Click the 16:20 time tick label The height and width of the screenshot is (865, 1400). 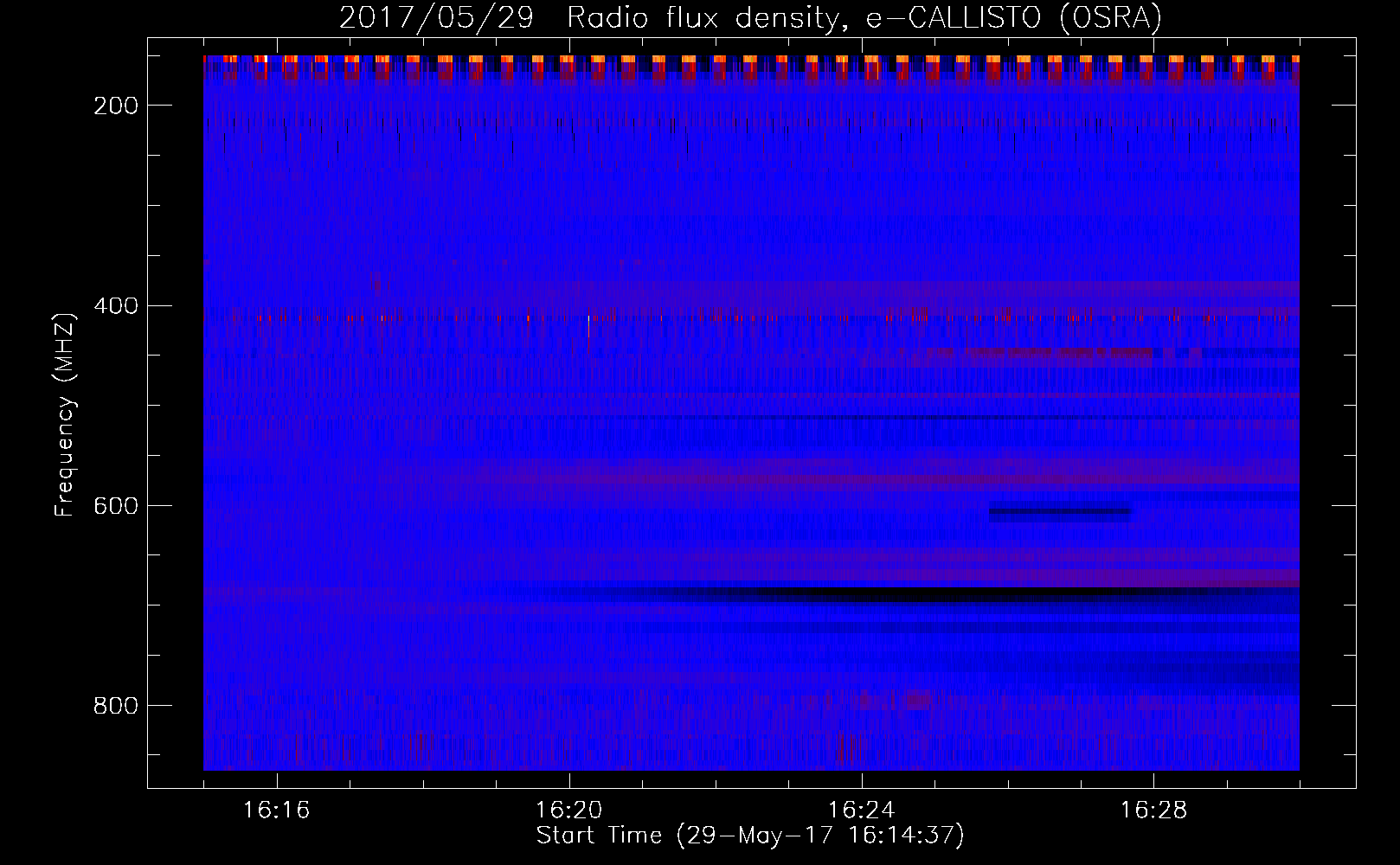pos(569,811)
